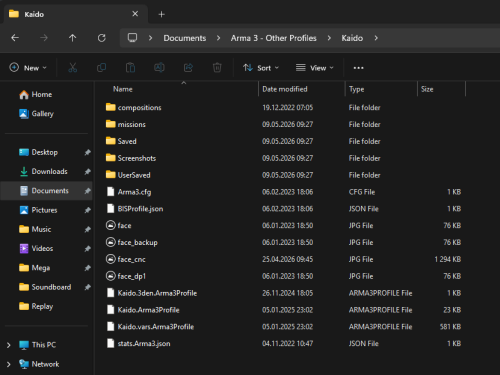The height and width of the screenshot is (375, 500).
Task: Go up one folder level
Action: [72, 38]
